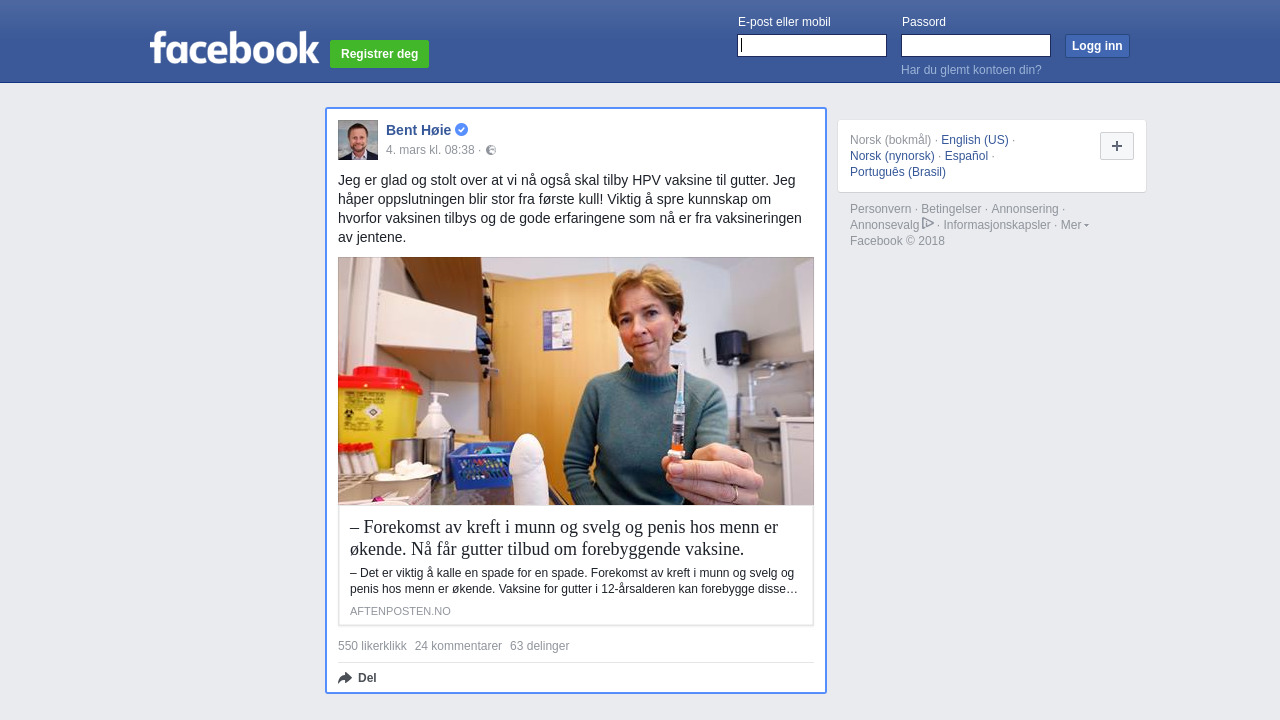The height and width of the screenshot is (720, 1280).
Task: Click the Logg inn button
Action: [1097, 46]
